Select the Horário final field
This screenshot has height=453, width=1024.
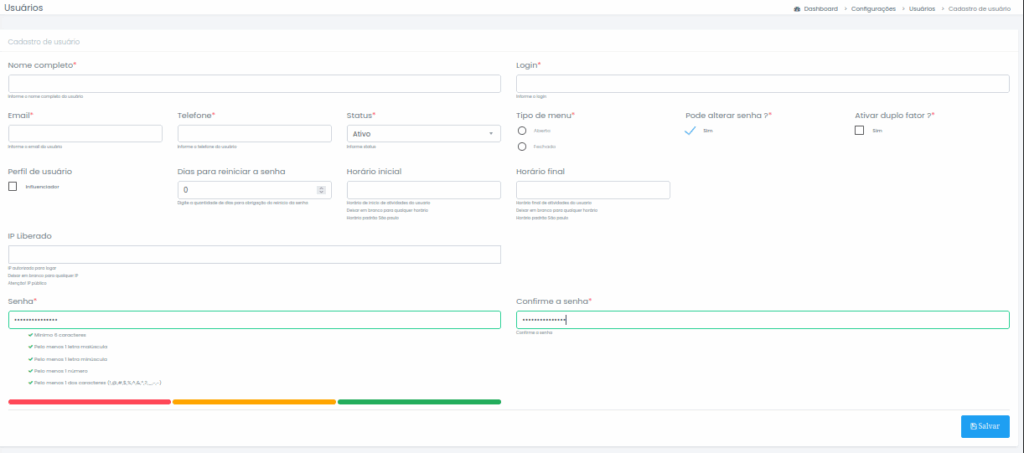[592, 190]
